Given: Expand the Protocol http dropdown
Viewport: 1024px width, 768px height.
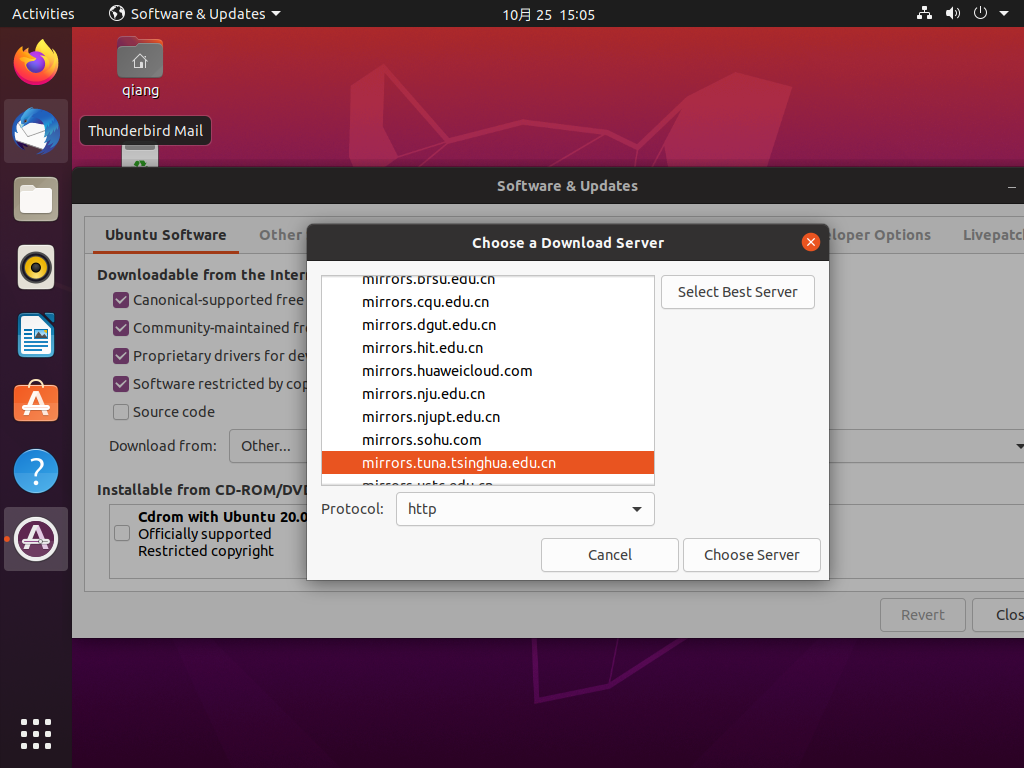Looking at the screenshot, I should (525, 509).
